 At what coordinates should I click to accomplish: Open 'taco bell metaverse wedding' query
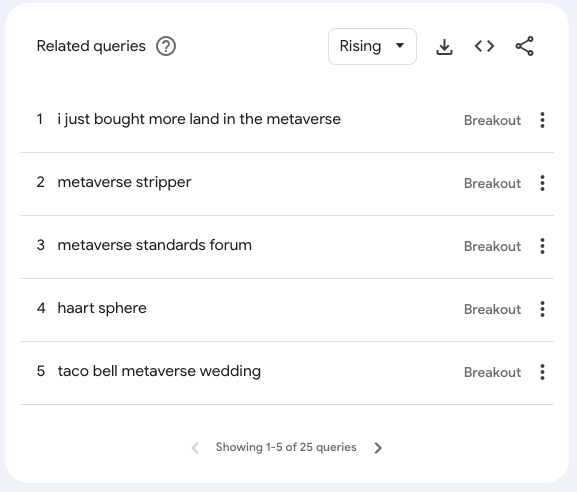[x=159, y=371]
